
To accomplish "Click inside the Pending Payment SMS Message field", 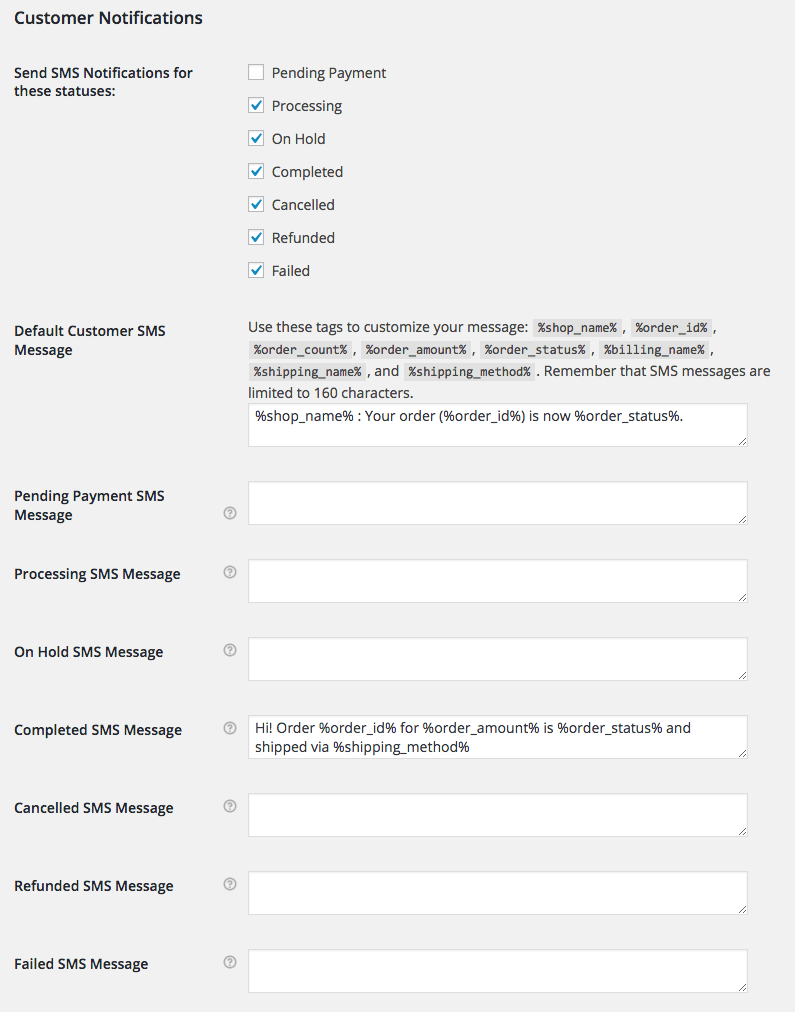I will pos(497,503).
